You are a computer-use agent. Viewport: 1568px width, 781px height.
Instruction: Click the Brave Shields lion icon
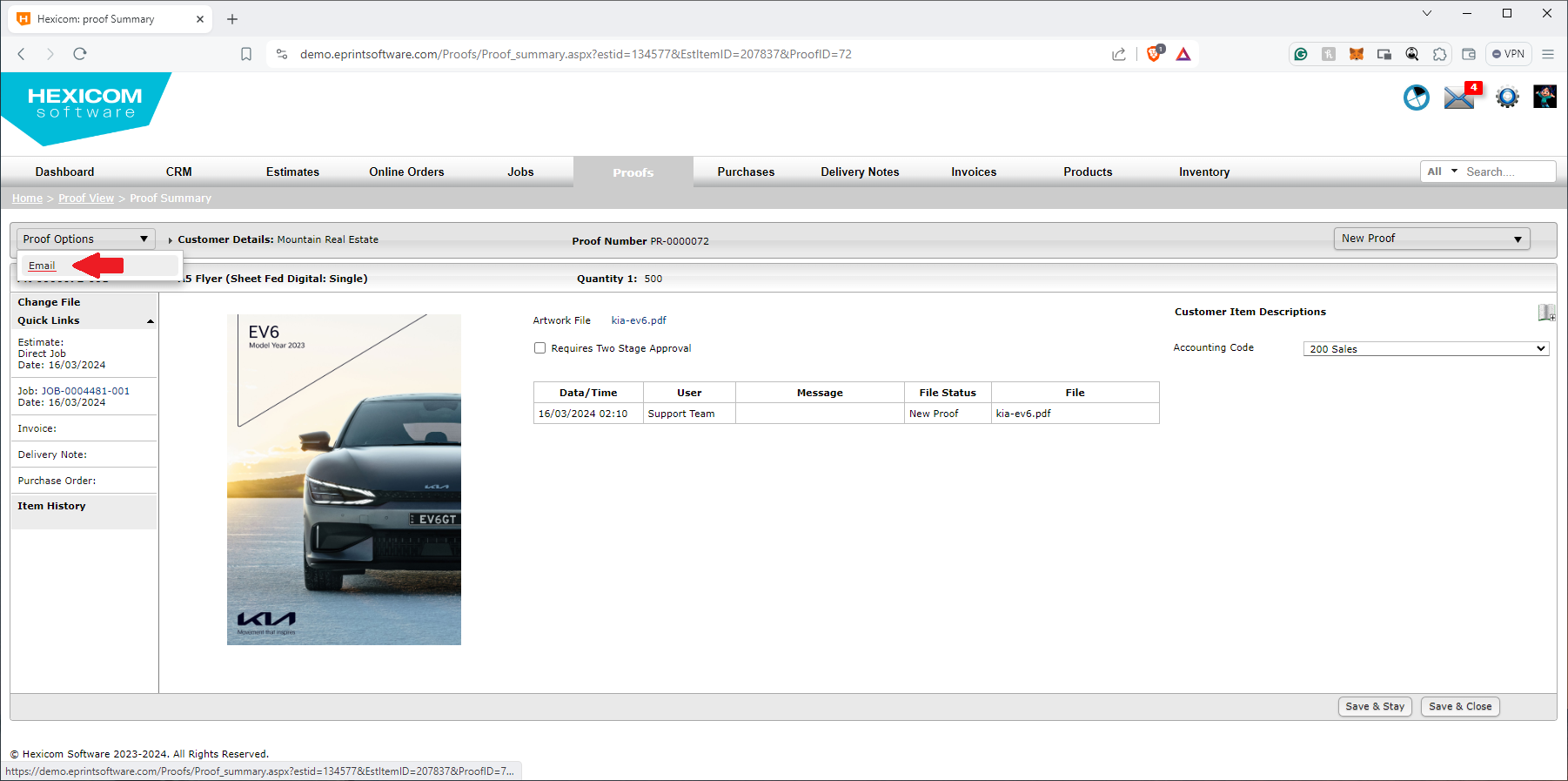(1155, 54)
